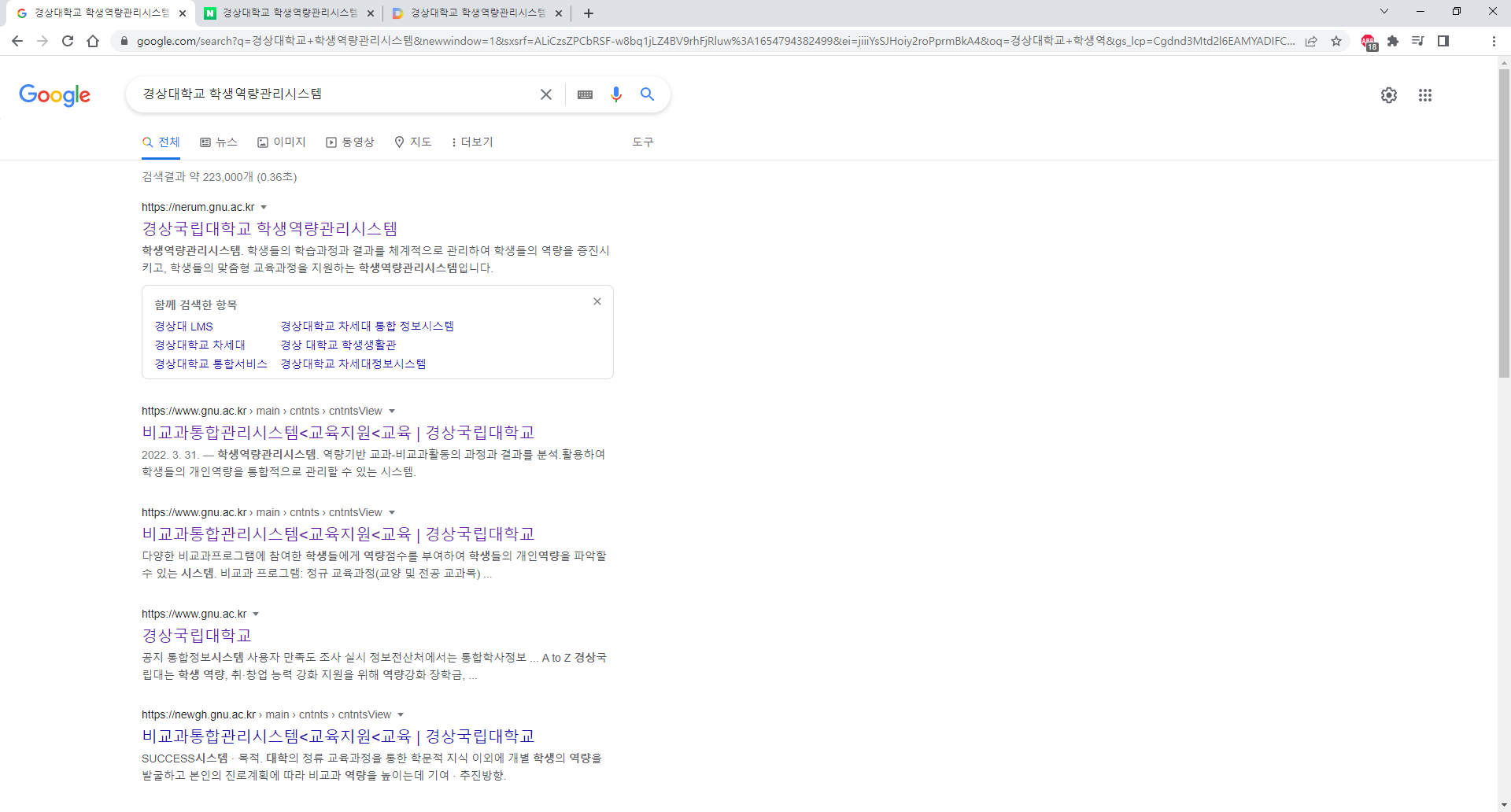Open the tab search chevron
The image size is (1511, 812).
[x=1384, y=11]
